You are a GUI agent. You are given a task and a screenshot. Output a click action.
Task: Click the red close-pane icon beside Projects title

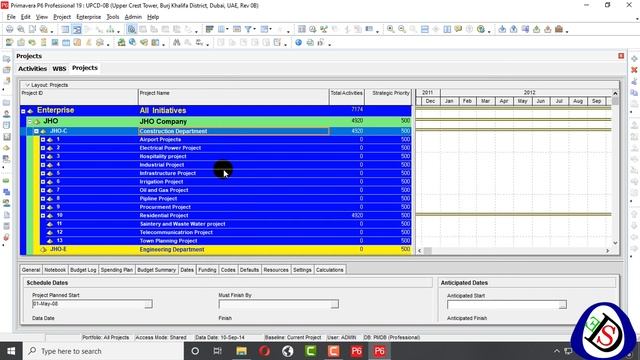coord(621,56)
